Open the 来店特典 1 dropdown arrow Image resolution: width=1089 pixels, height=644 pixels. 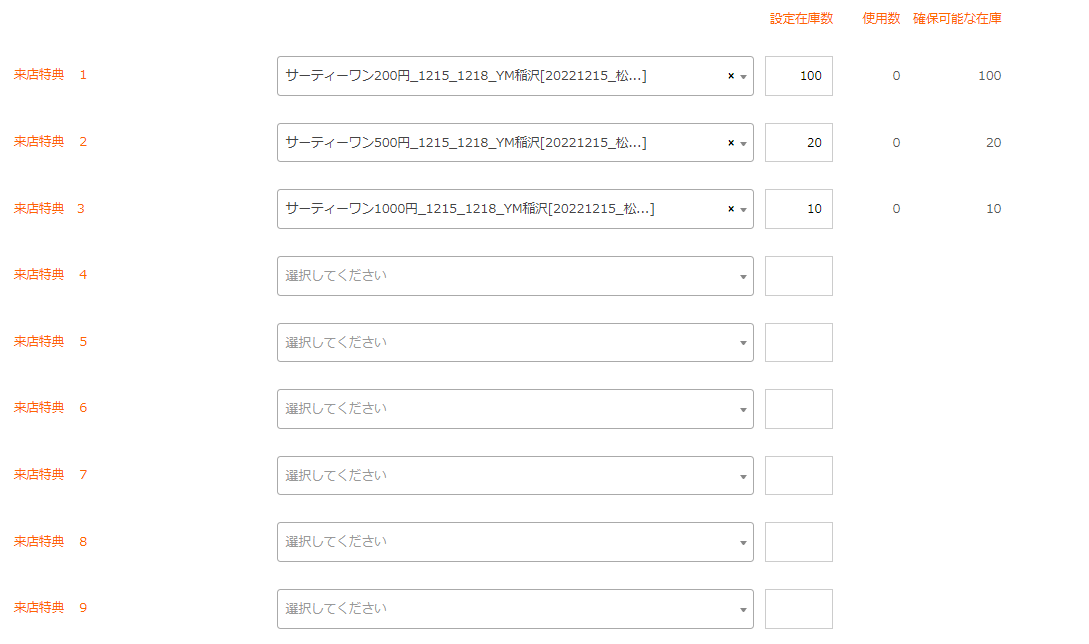(744, 76)
